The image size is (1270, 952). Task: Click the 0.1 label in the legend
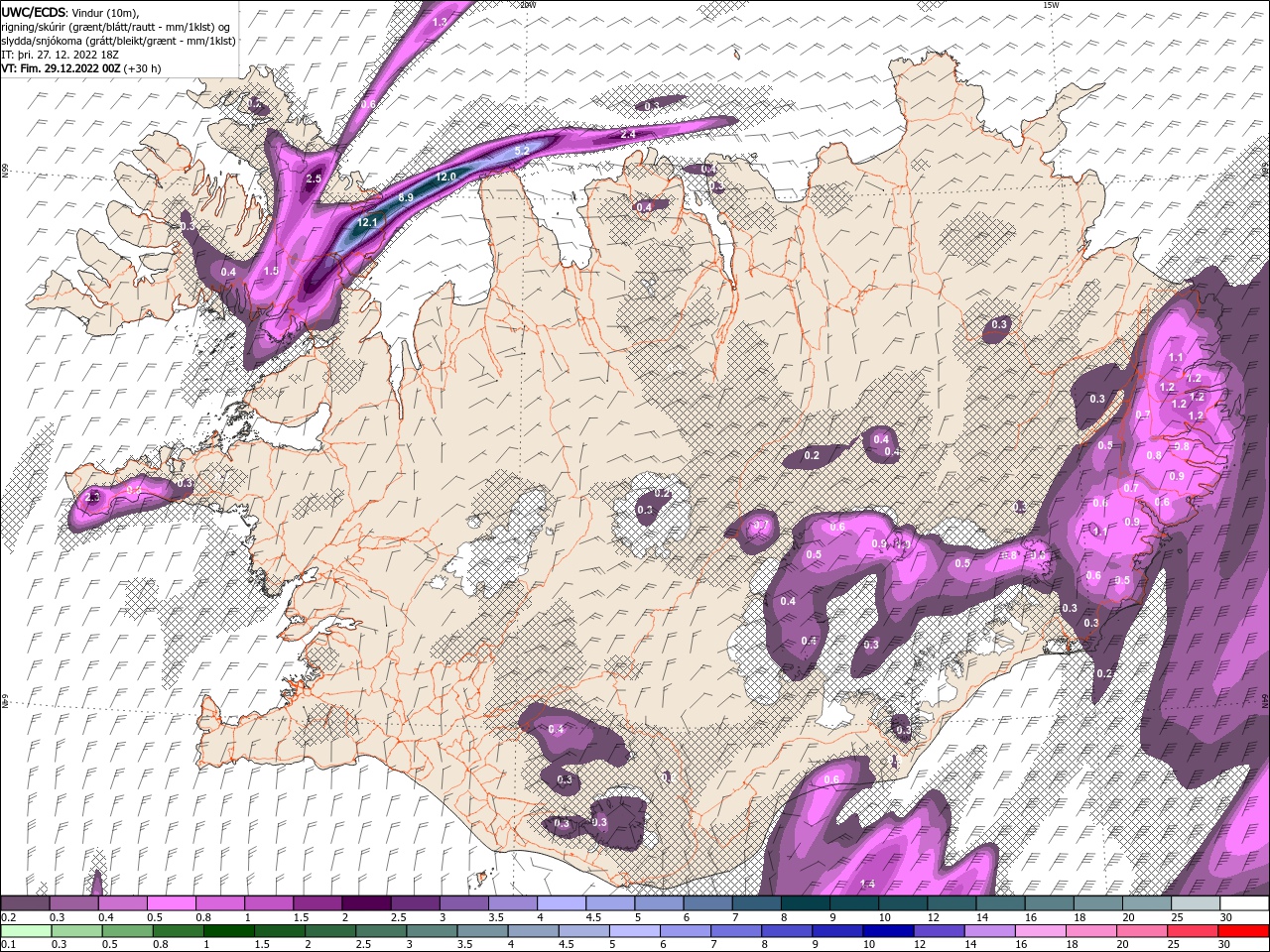[8, 944]
